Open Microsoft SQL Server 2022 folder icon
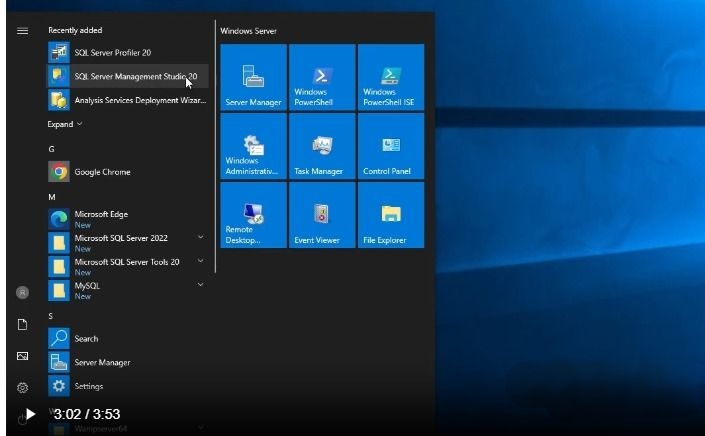 (x=59, y=243)
